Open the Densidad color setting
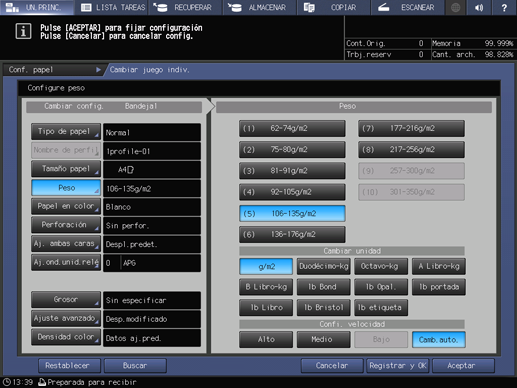 66,337
